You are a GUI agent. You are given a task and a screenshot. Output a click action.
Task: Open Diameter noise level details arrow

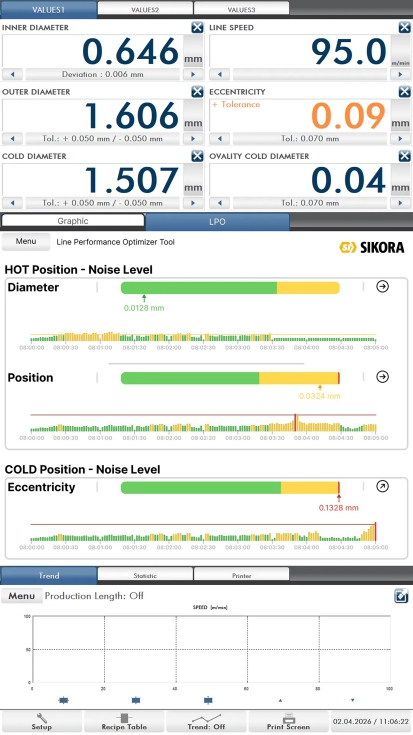click(383, 286)
